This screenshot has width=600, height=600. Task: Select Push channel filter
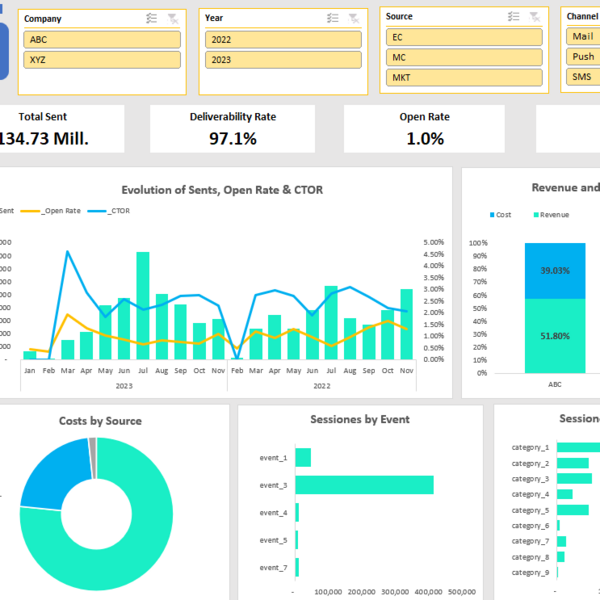click(x=583, y=57)
